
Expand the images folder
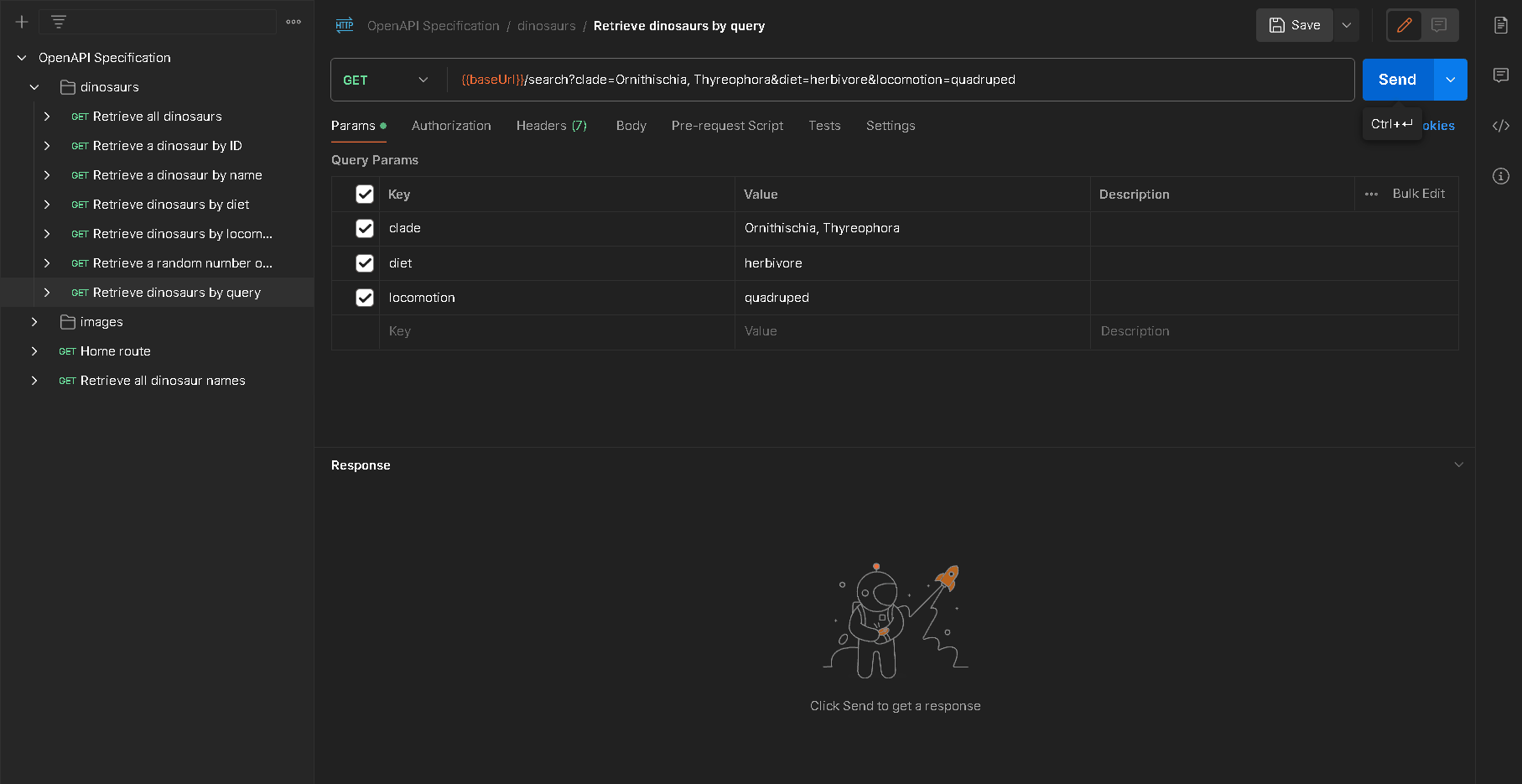[x=34, y=322]
